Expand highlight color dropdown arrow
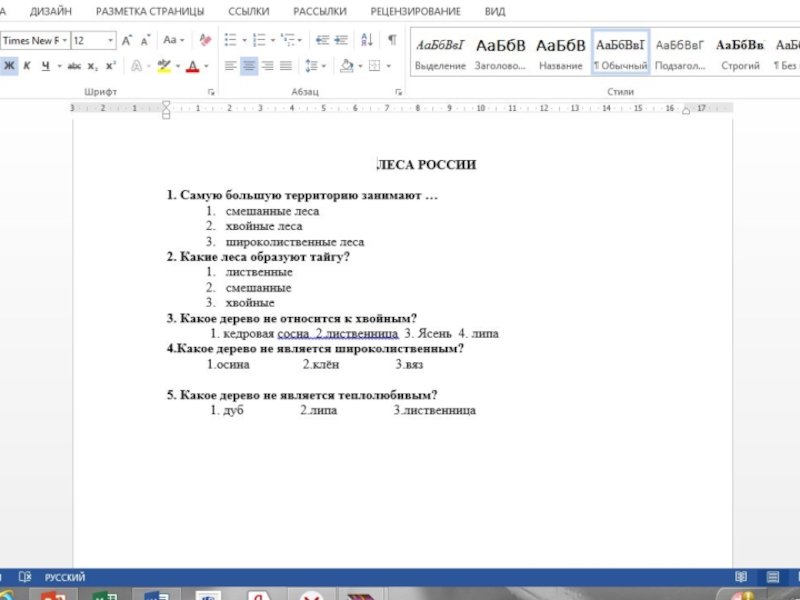 (x=178, y=66)
